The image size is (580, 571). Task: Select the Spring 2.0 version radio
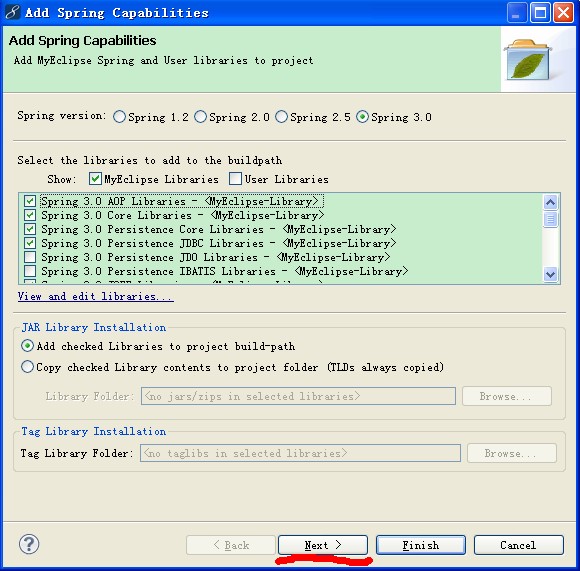click(200, 117)
